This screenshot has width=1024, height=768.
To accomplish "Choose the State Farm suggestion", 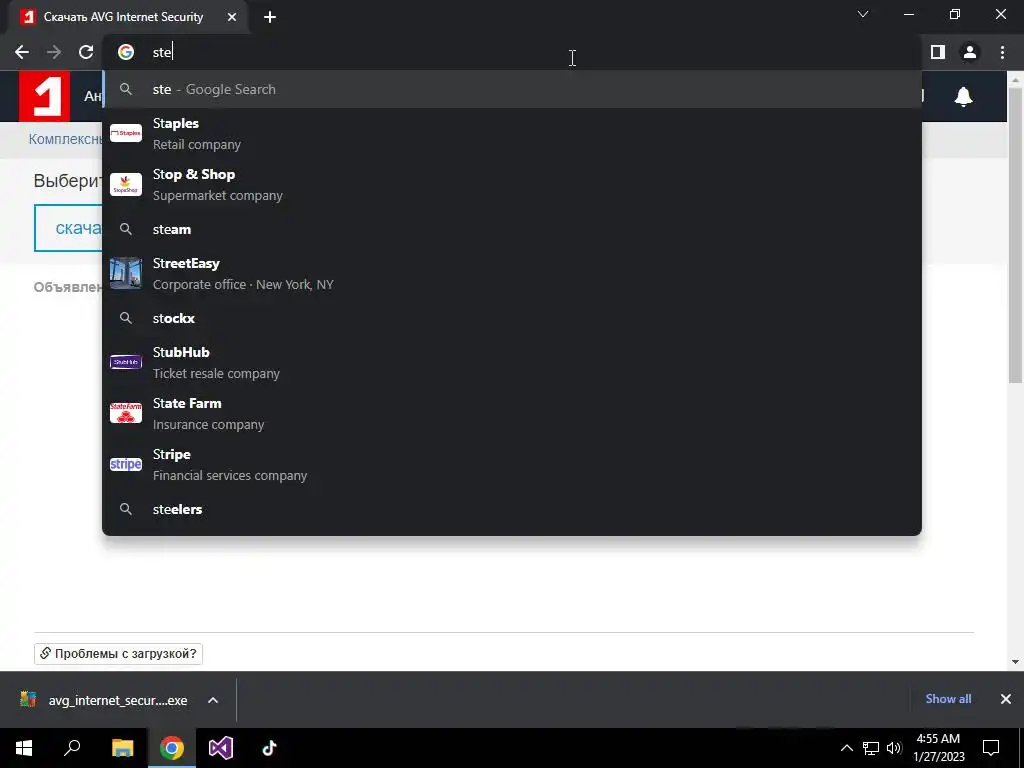I will click(512, 413).
